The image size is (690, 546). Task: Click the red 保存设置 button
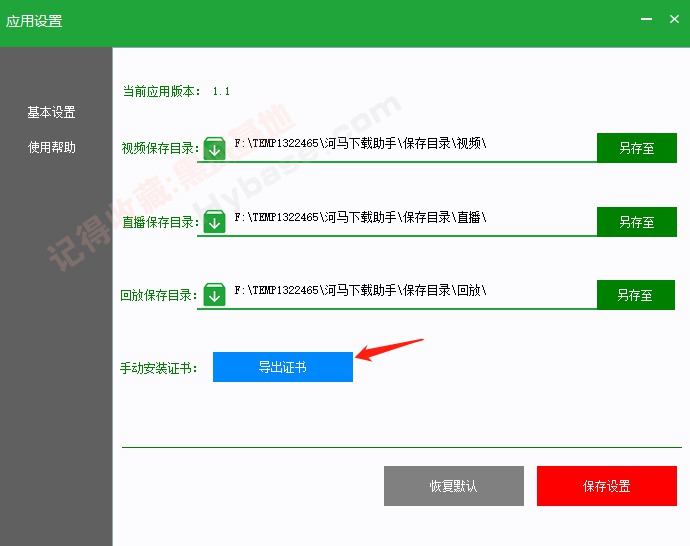607,486
